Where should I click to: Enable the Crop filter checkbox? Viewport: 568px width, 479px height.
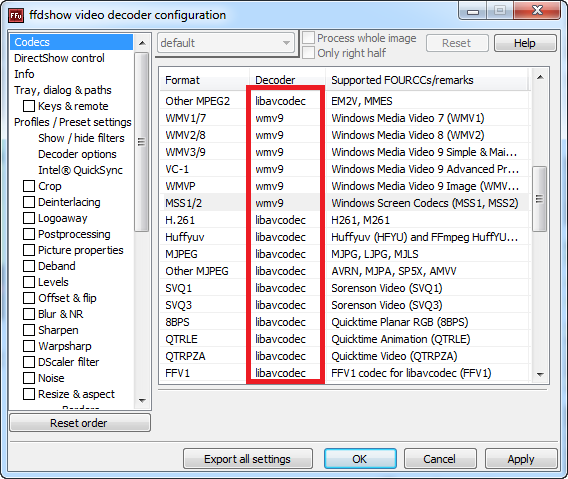(29, 186)
